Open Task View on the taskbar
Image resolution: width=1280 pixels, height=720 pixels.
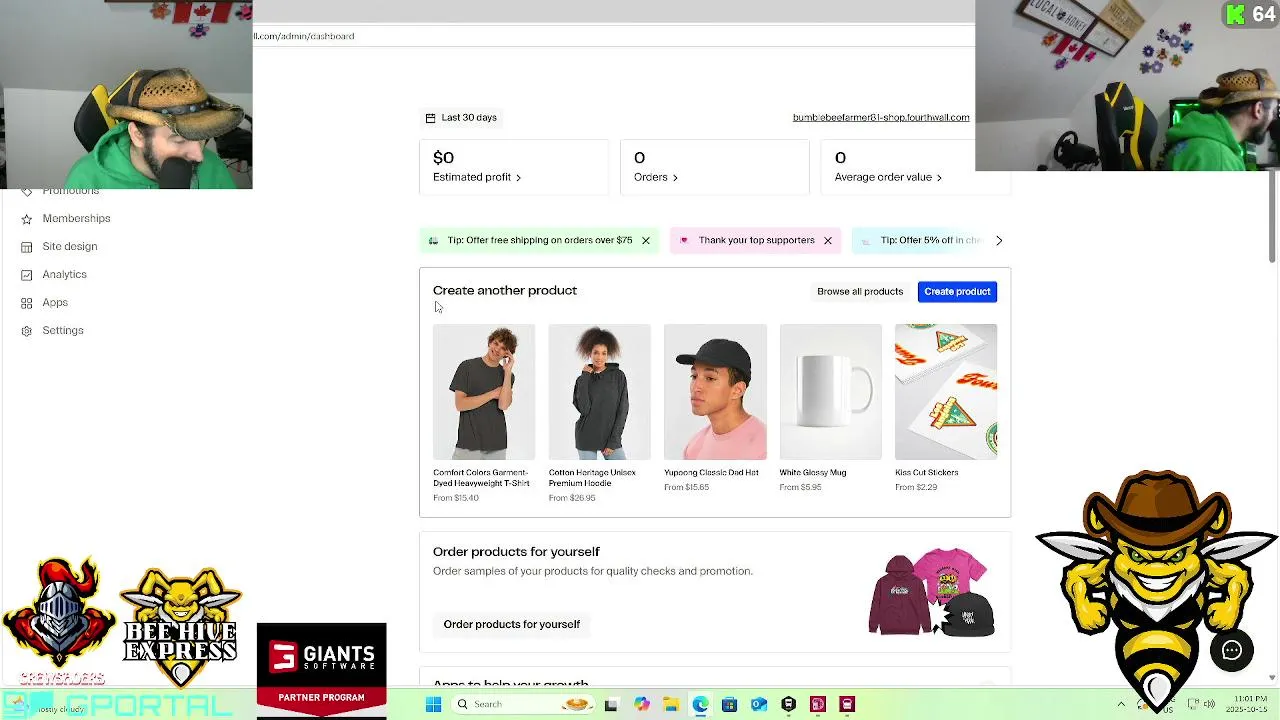(x=611, y=704)
